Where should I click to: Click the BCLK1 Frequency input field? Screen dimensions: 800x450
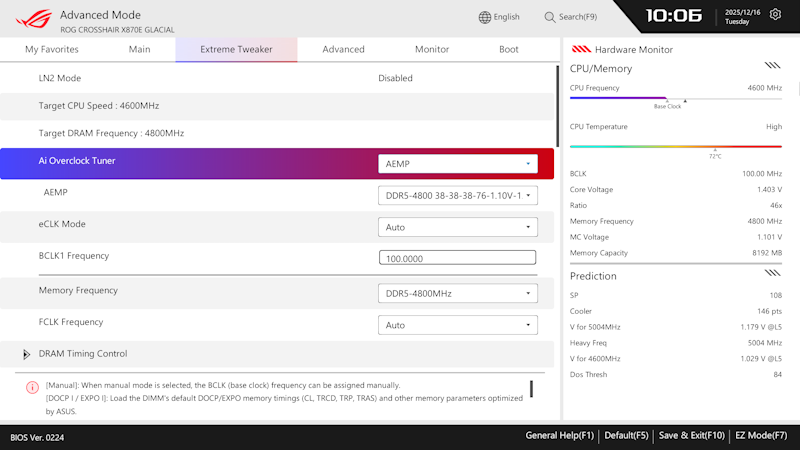pyautogui.click(x=457, y=258)
